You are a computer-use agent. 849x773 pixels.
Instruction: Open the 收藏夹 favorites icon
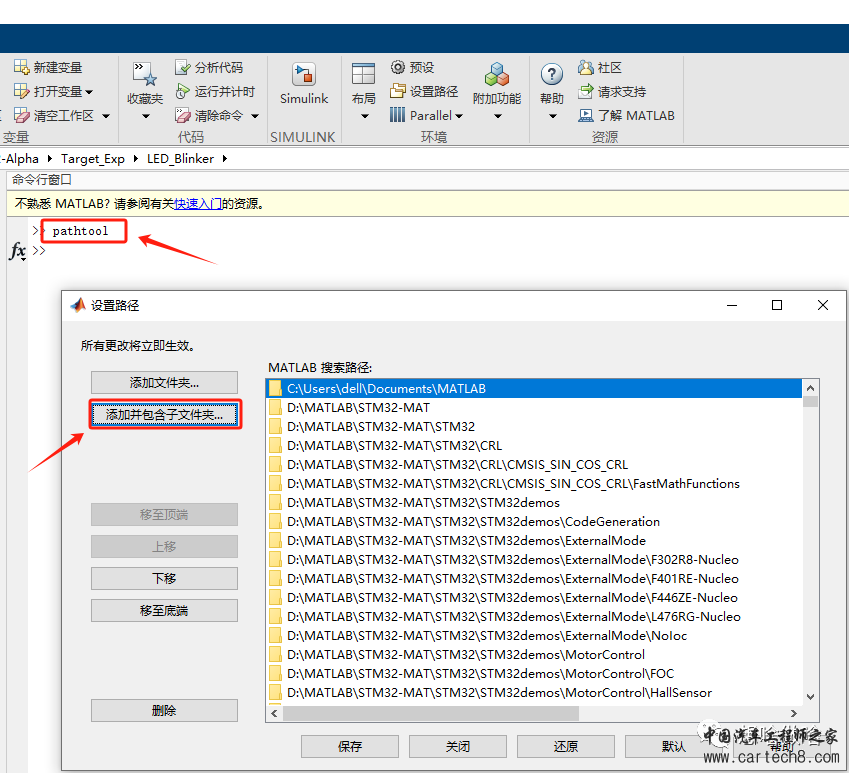click(x=145, y=74)
